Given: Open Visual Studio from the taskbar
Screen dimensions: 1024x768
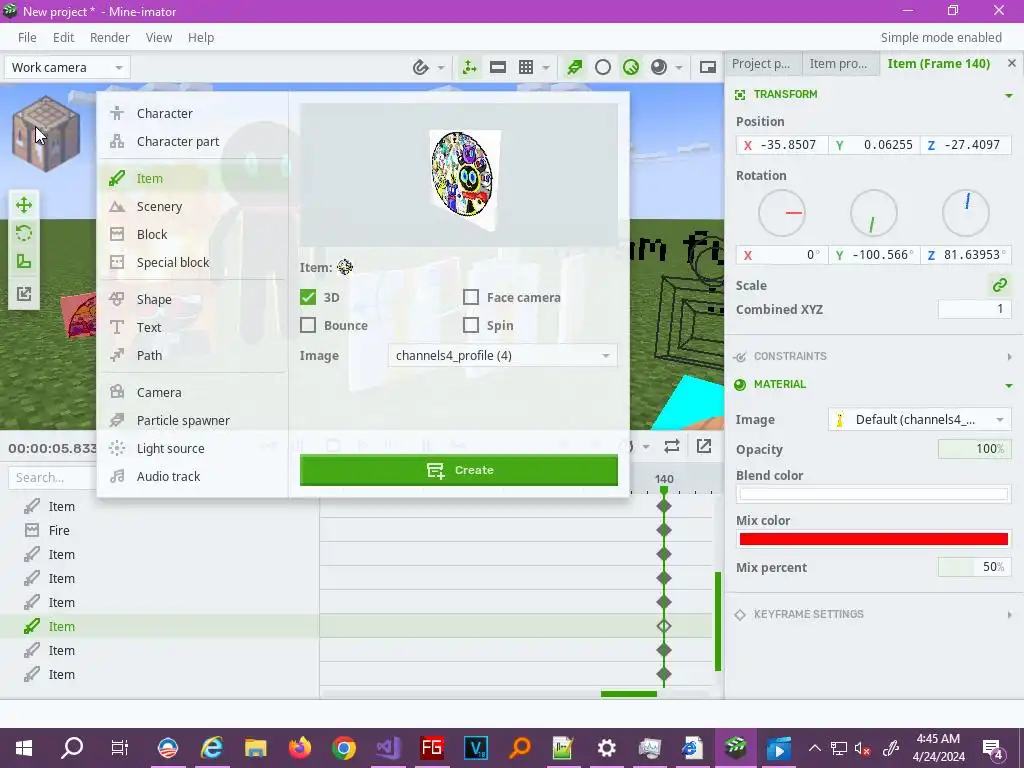Looking at the screenshot, I should coord(388,748).
